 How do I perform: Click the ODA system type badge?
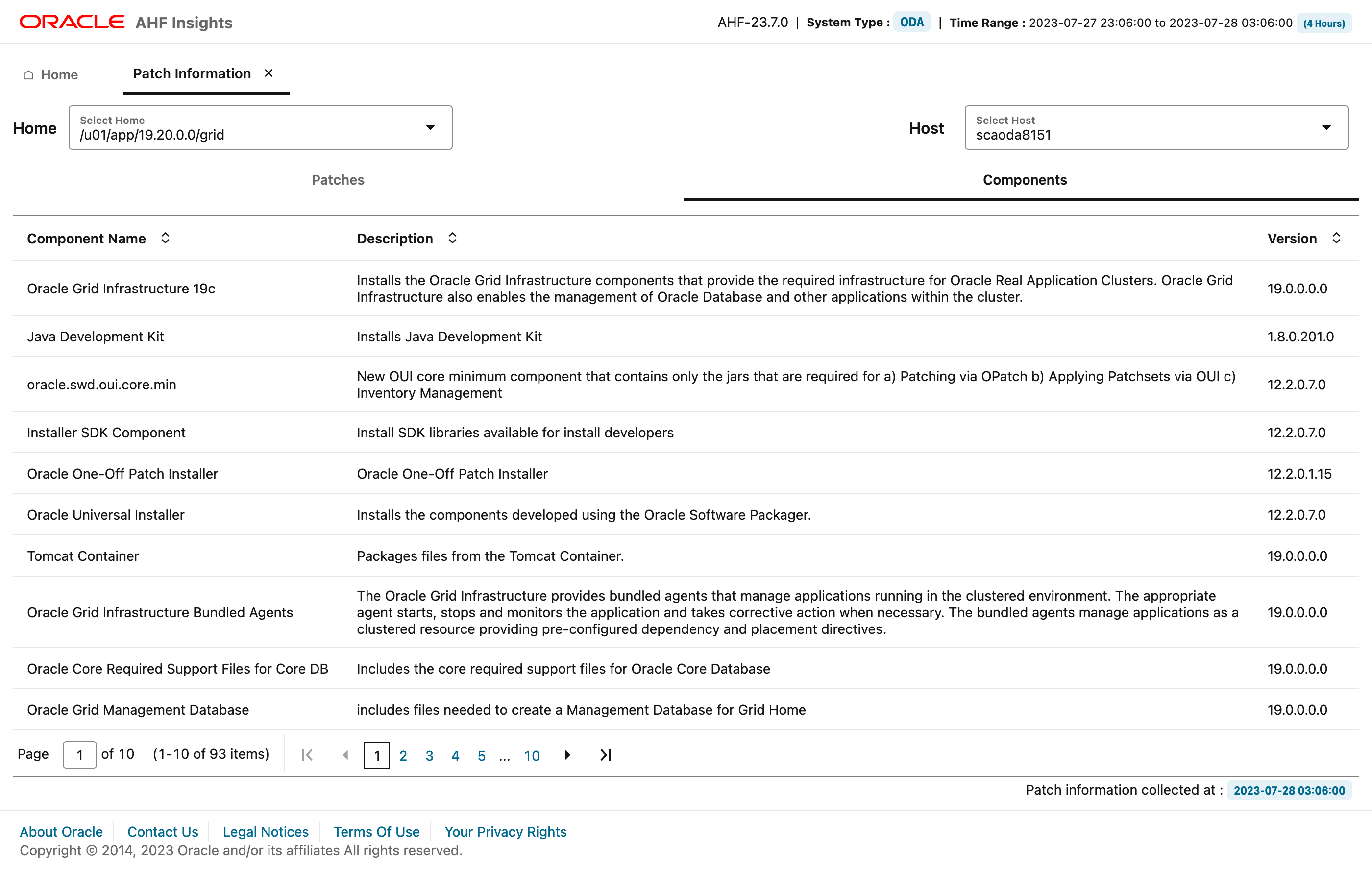911,22
